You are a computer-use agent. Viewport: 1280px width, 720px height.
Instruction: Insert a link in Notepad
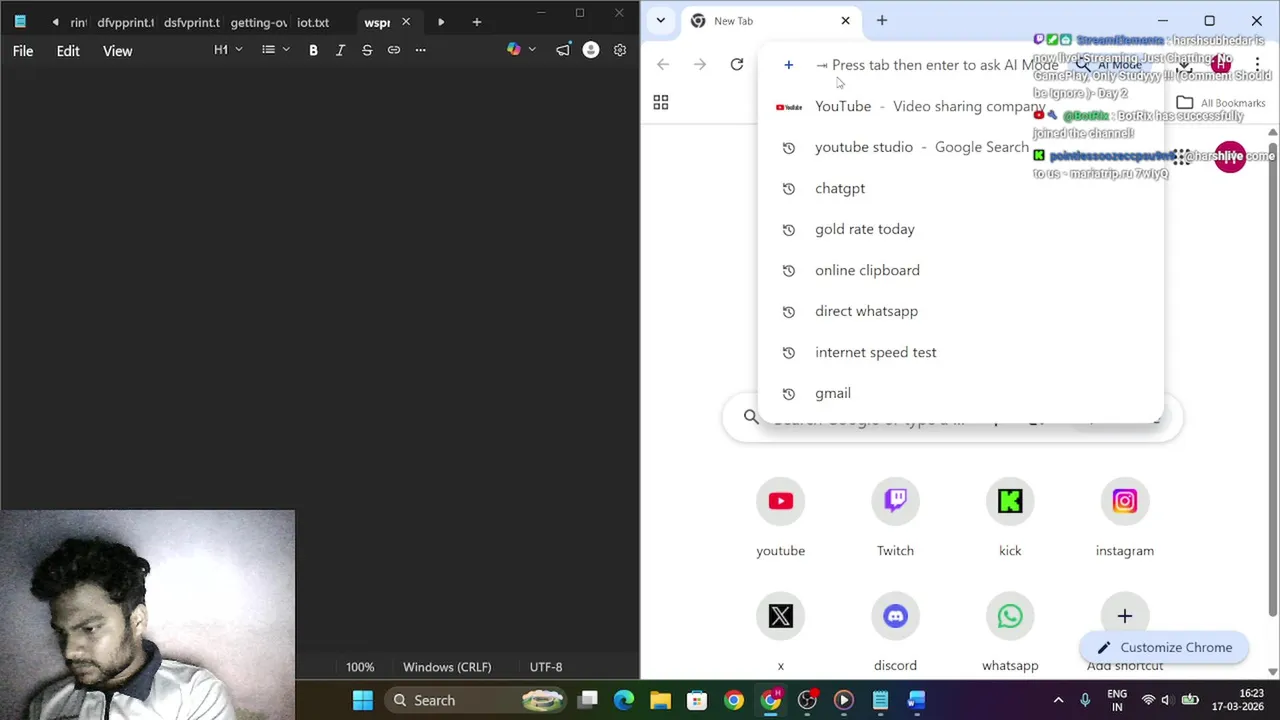pyautogui.click(x=394, y=50)
